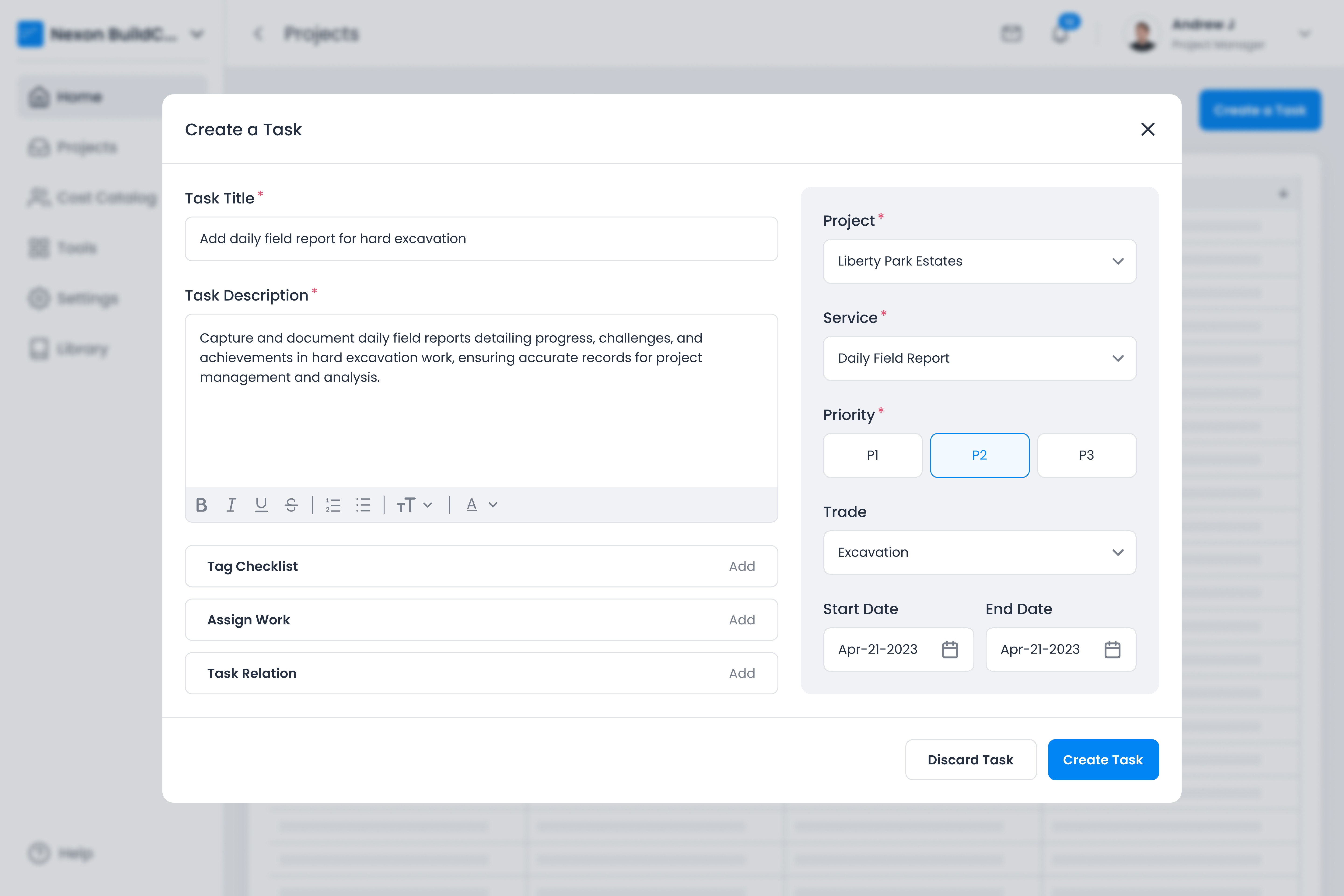Click the Task Title input field
Screen dimensions: 1344x896
481,239
